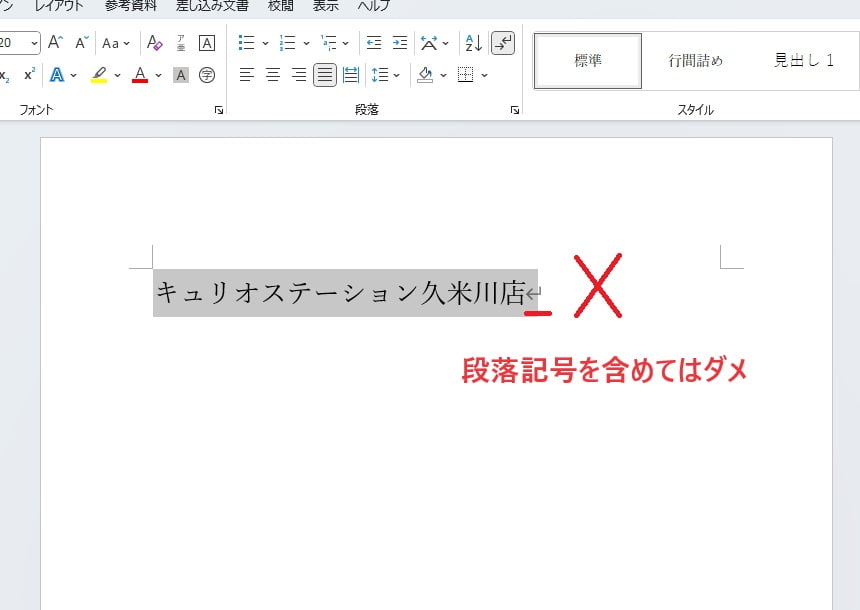The width and height of the screenshot is (860, 610).
Task: Open the ヘルプ ribbon tab
Action: (x=374, y=6)
